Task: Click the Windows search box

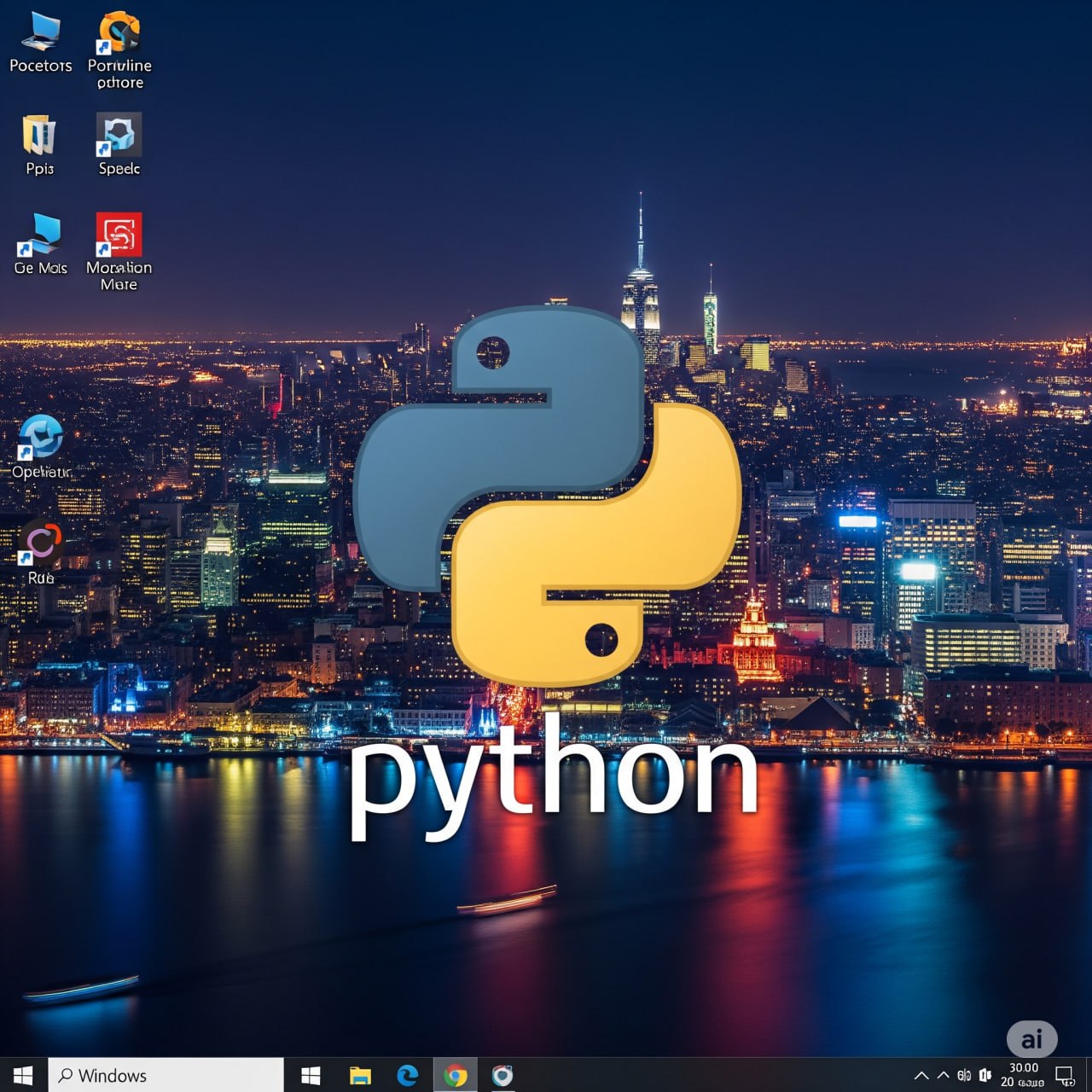Action: click(x=166, y=1075)
